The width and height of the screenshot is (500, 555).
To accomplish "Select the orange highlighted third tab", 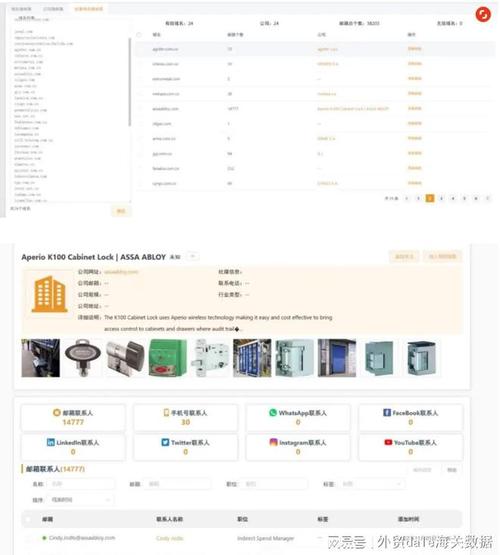I will (x=88, y=9).
